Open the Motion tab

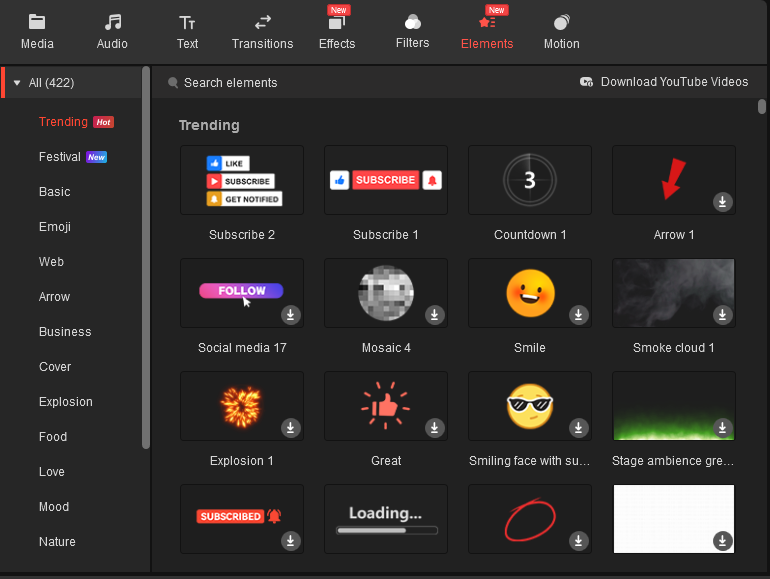point(561,32)
